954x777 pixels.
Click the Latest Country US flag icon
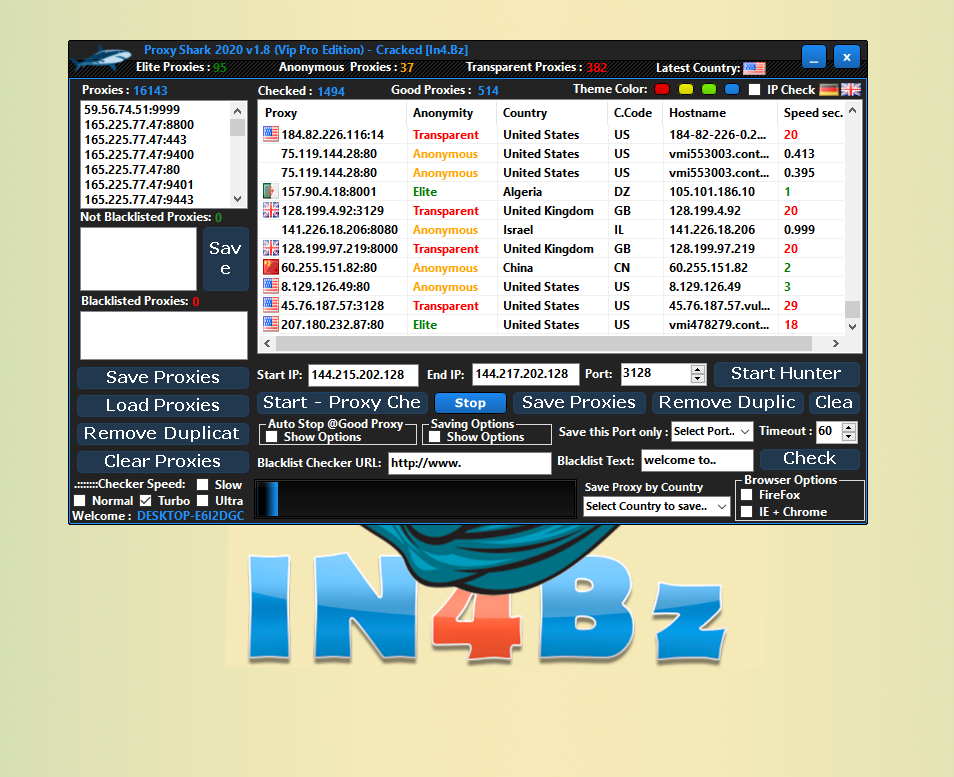coord(754,68)
